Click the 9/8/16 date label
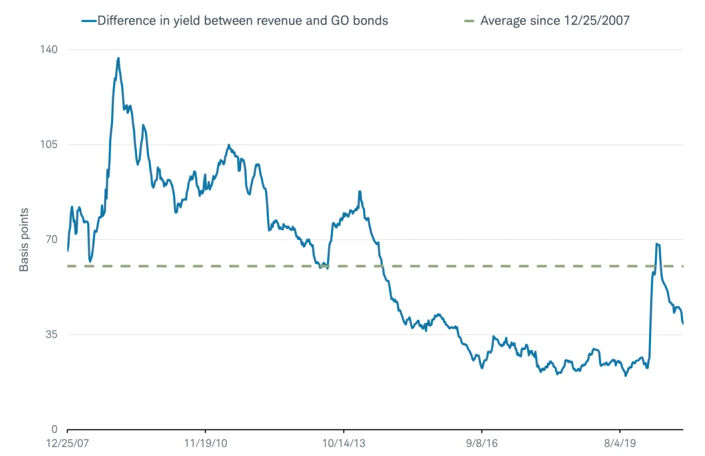 click(x=481, y=441)
